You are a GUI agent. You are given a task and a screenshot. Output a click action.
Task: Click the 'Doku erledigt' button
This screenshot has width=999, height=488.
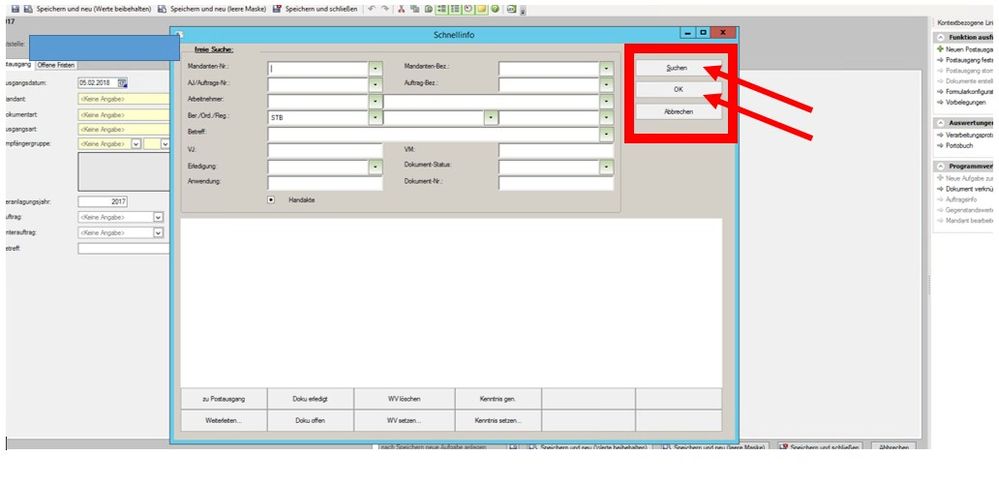(310, 398)
